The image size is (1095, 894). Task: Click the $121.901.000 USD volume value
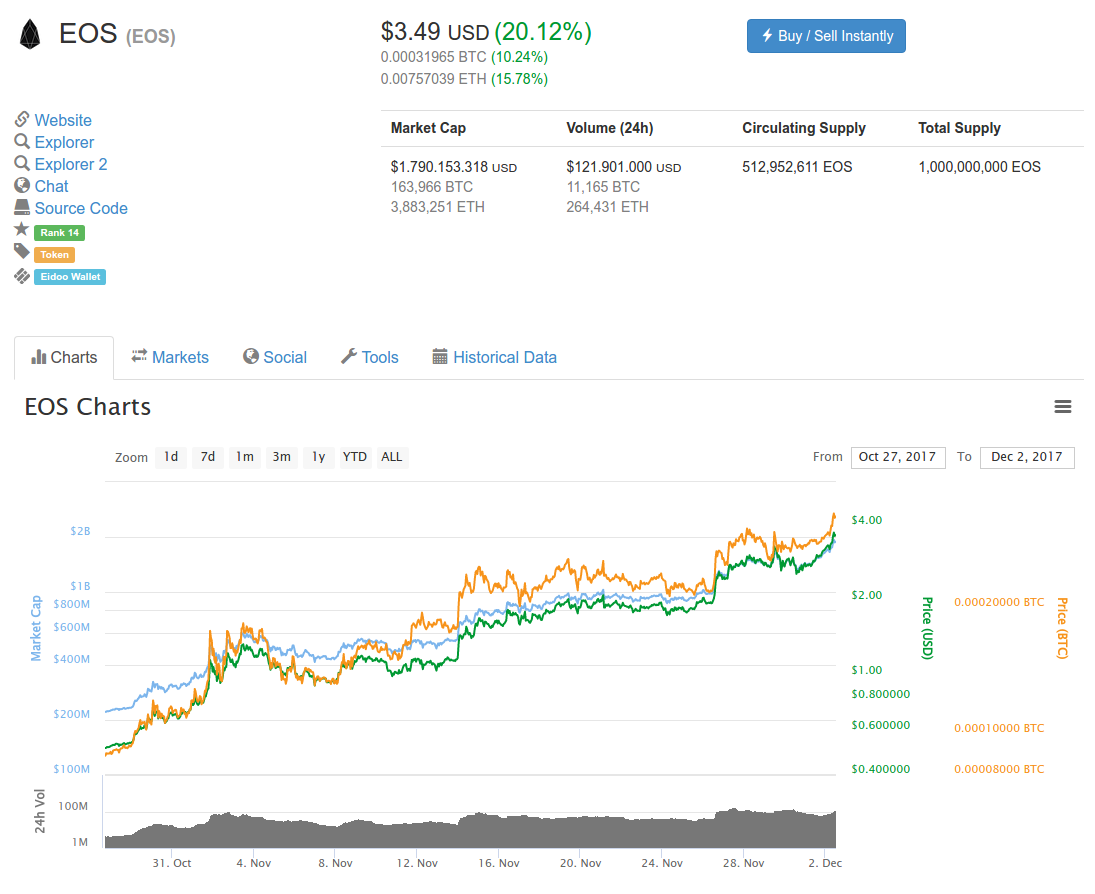click(624, 167)
